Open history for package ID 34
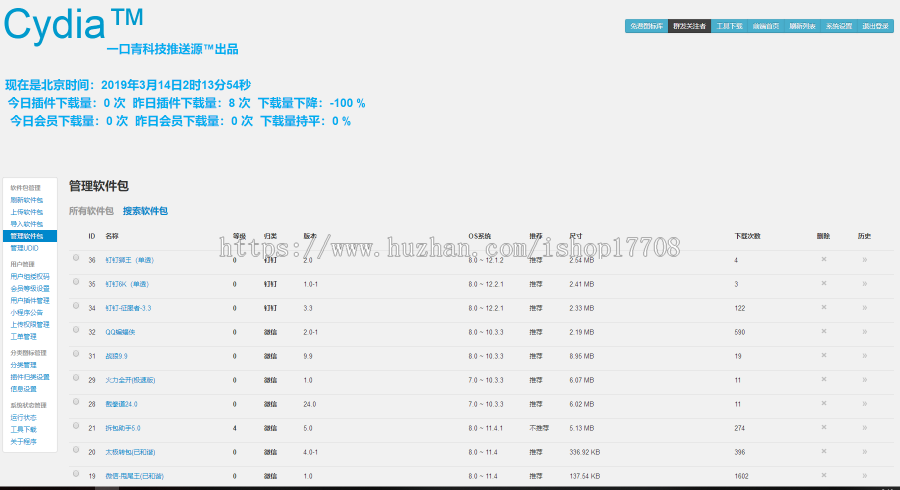This screenshot has height=490, width=900. tap(864, 308)
